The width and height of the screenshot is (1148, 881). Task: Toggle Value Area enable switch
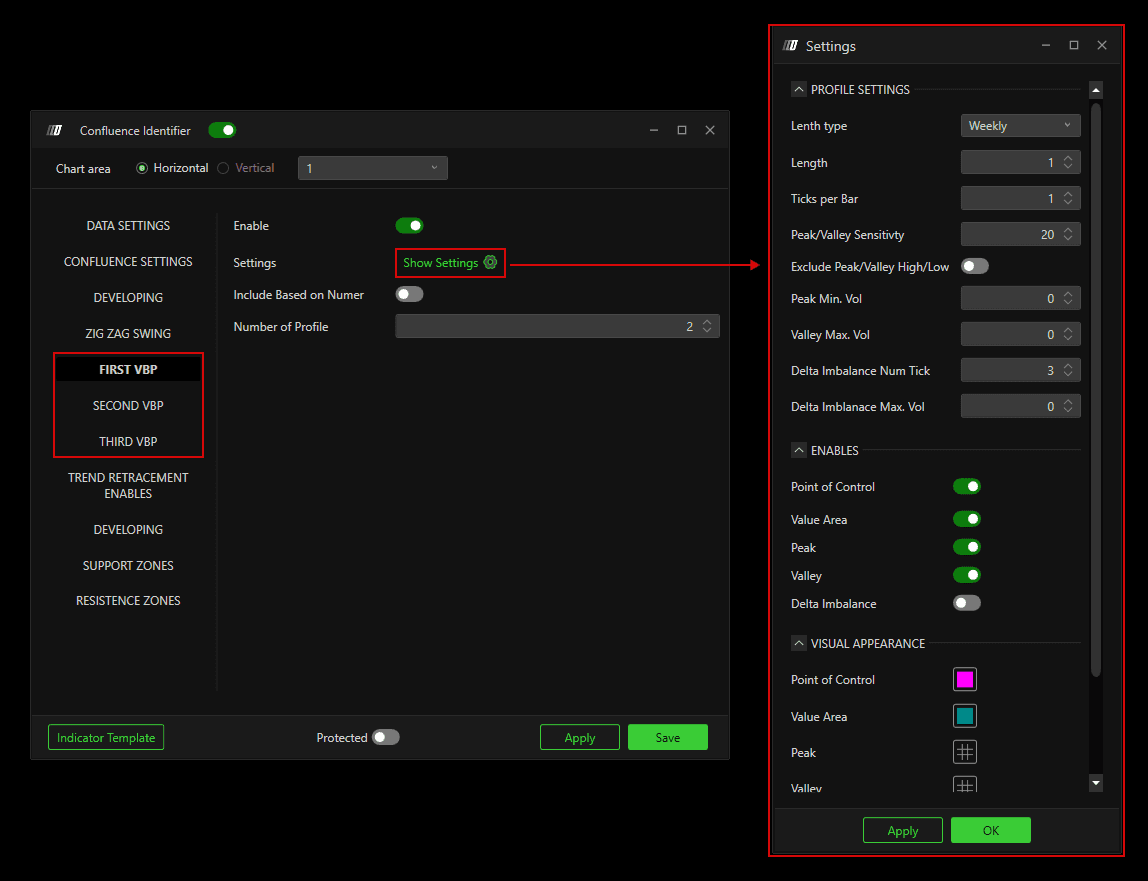(966, 519)
